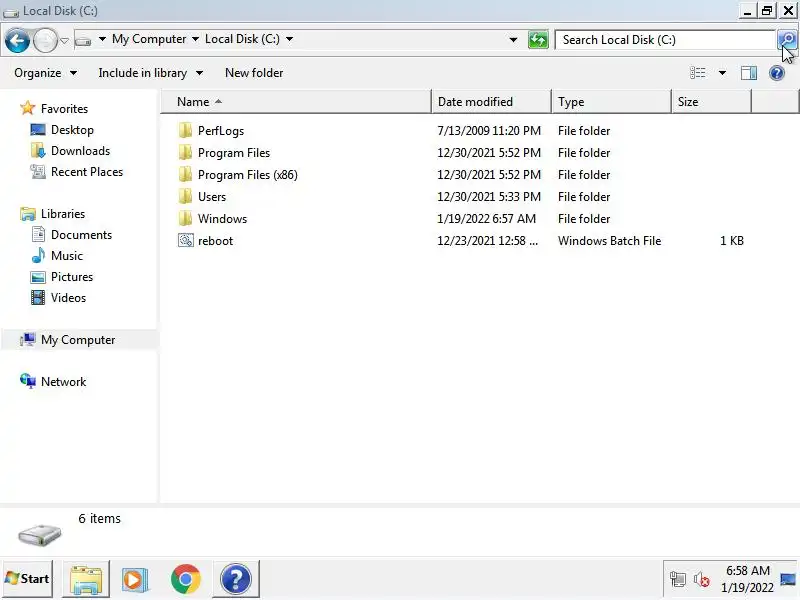
Task: Open the Pictures library
Action: 72,277
